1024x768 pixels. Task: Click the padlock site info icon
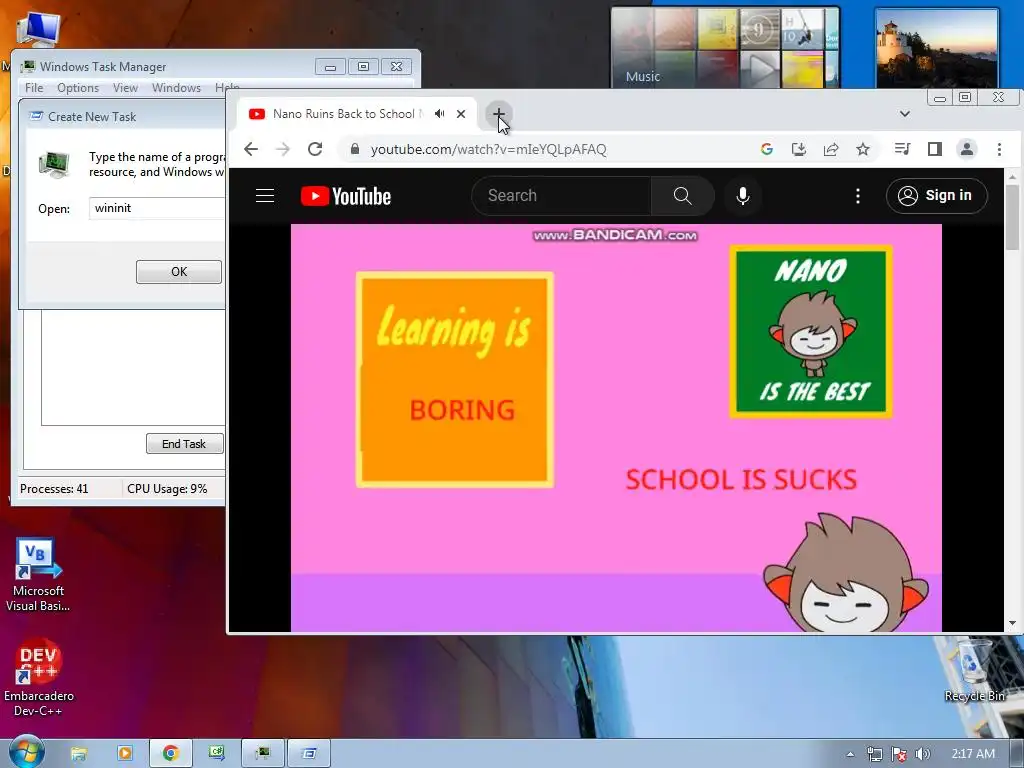[355, 149]
